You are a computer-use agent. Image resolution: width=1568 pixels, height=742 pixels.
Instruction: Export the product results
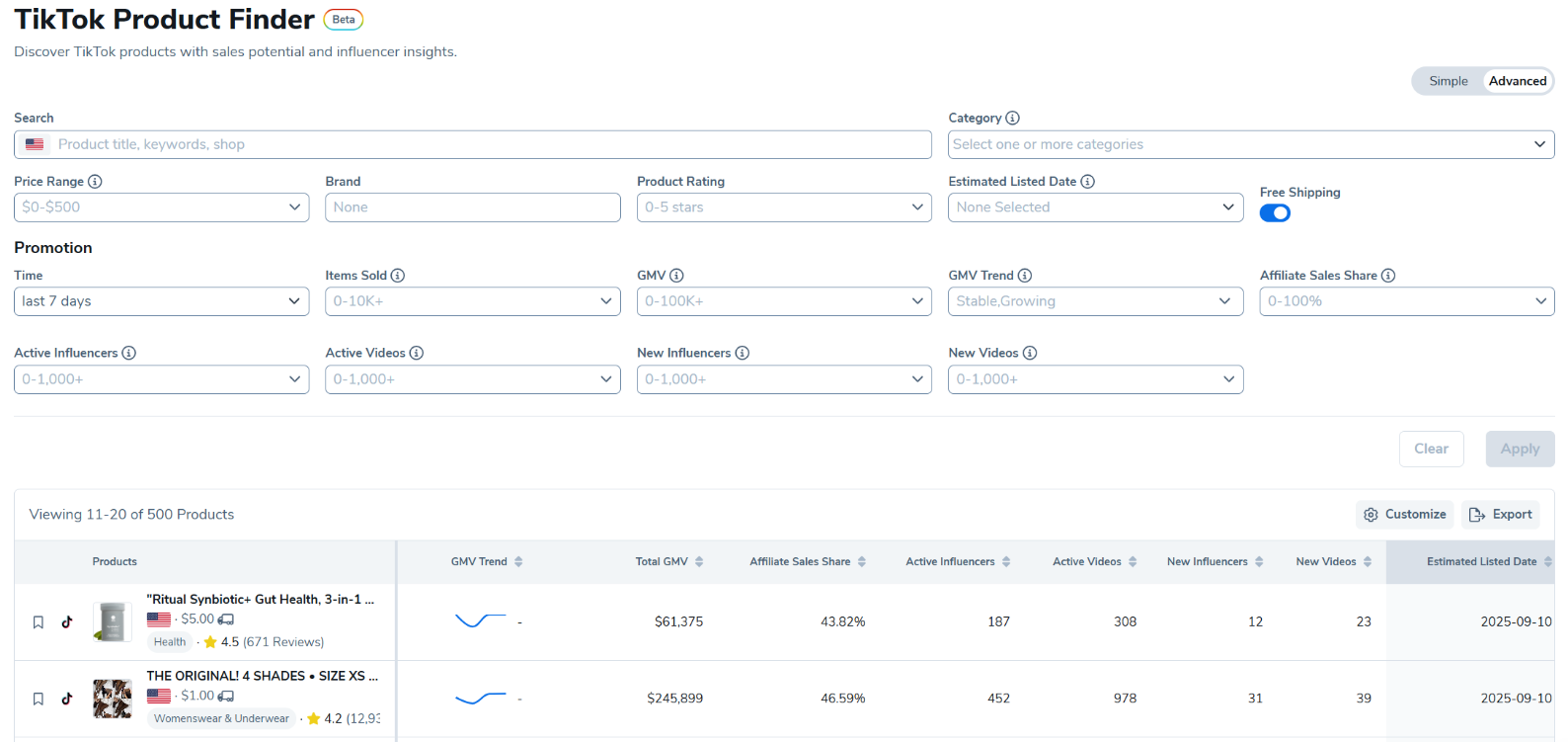pyautogui.click(x=1500, y=515)
